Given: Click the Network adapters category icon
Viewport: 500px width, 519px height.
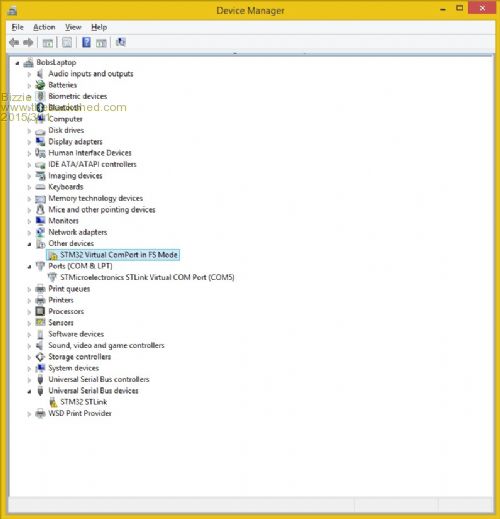Looking at the screenshot, I should pyautogui.click(x=40, y=232).
